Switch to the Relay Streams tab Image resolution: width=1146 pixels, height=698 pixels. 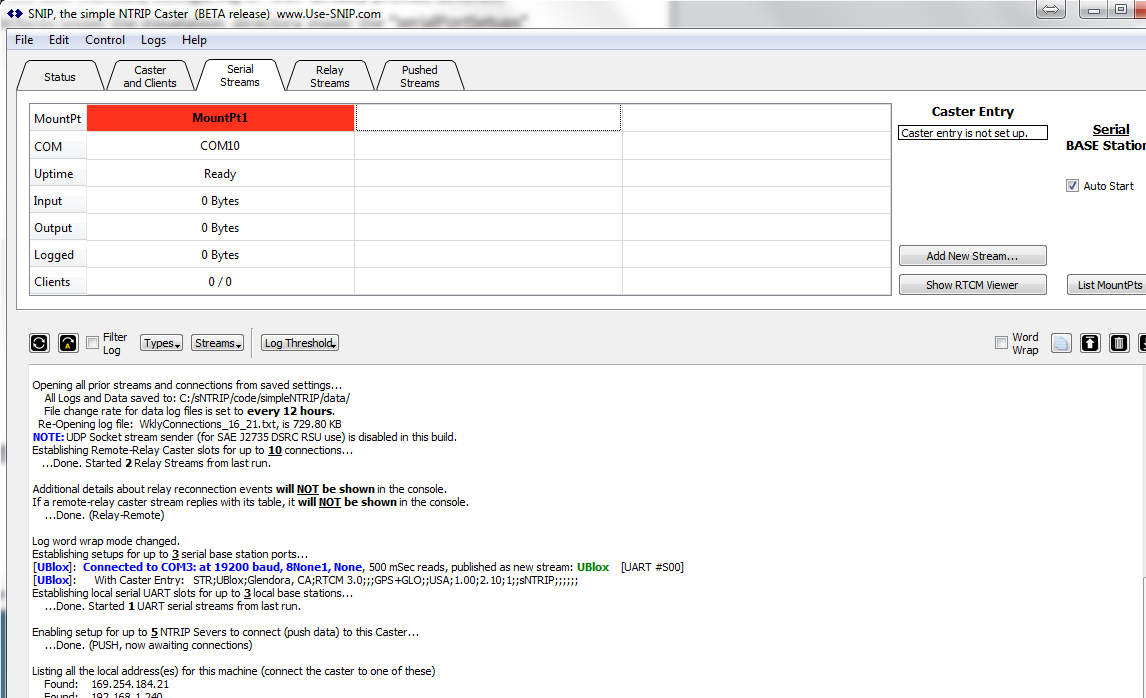coord(330,74)
